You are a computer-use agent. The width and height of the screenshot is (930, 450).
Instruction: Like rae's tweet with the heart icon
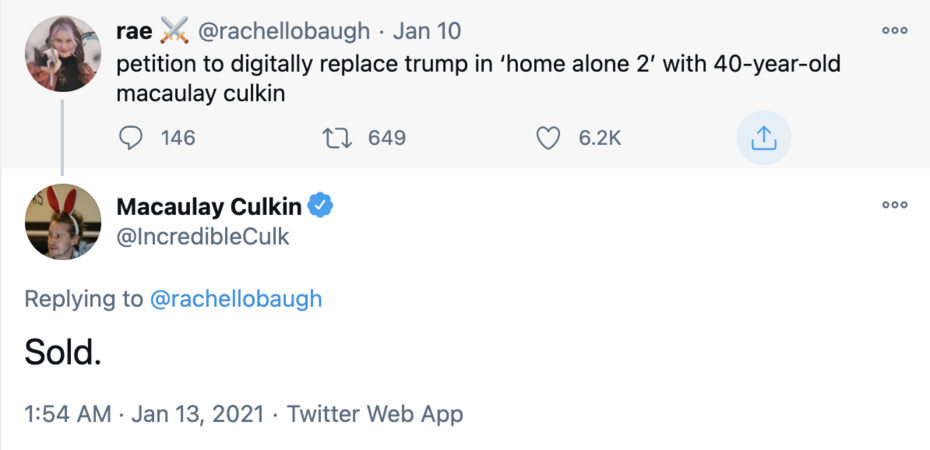coord(548,138)
